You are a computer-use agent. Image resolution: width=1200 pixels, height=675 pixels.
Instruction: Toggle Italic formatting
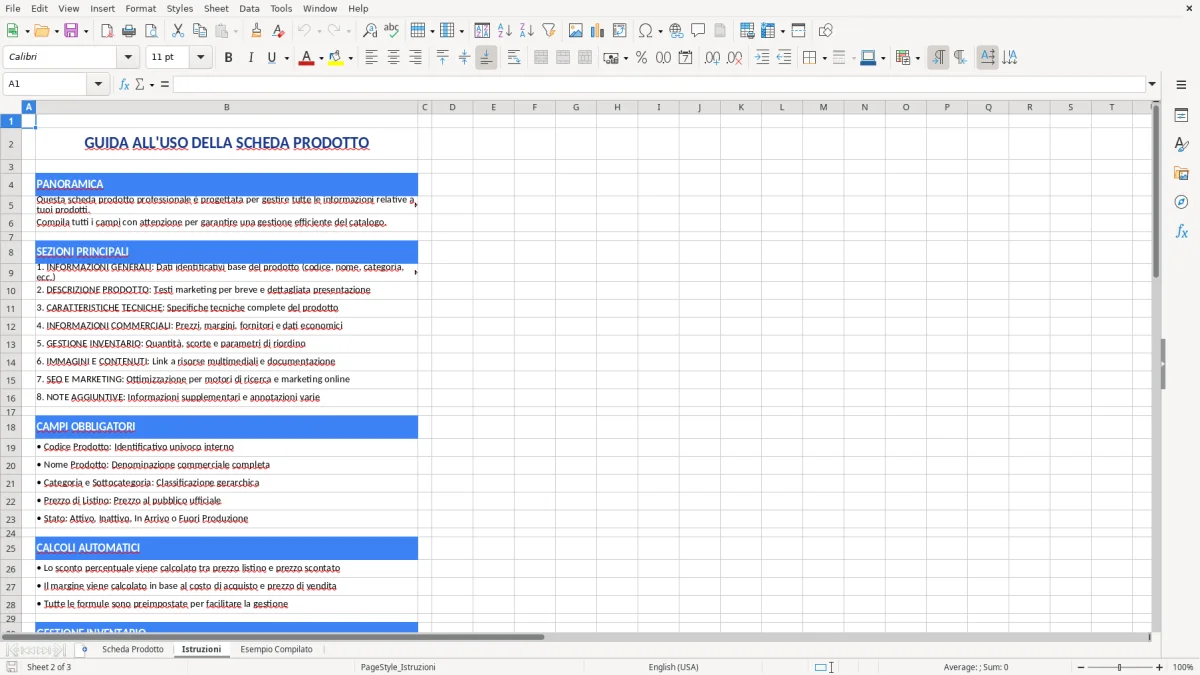point(250,58)
